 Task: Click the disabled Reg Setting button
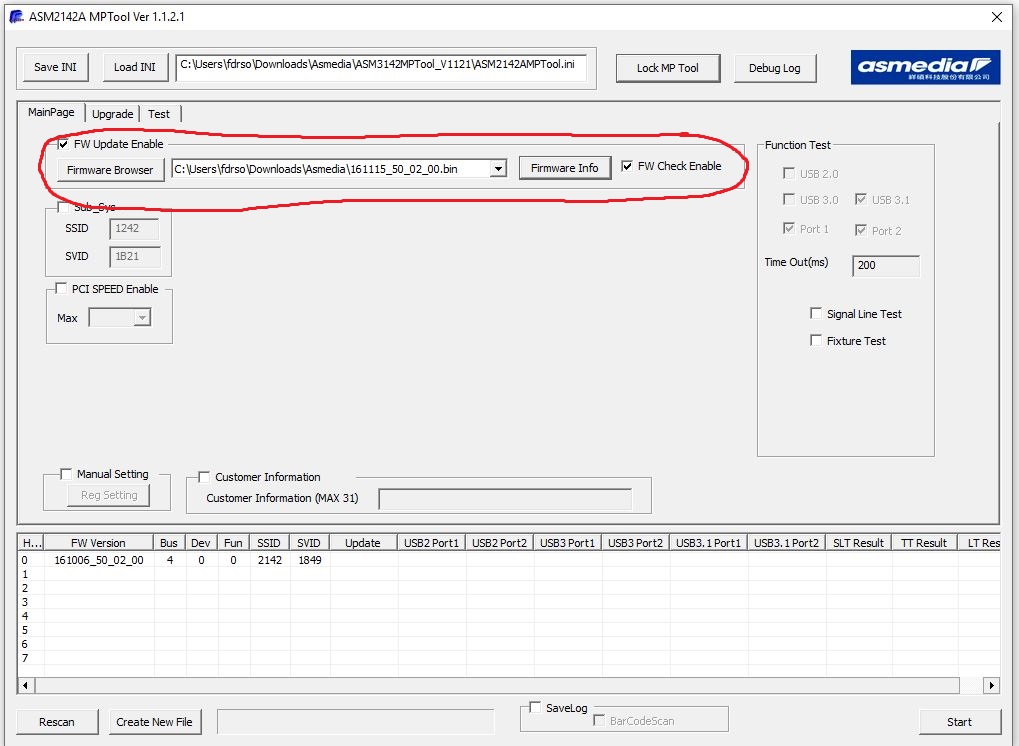point(109,495)
